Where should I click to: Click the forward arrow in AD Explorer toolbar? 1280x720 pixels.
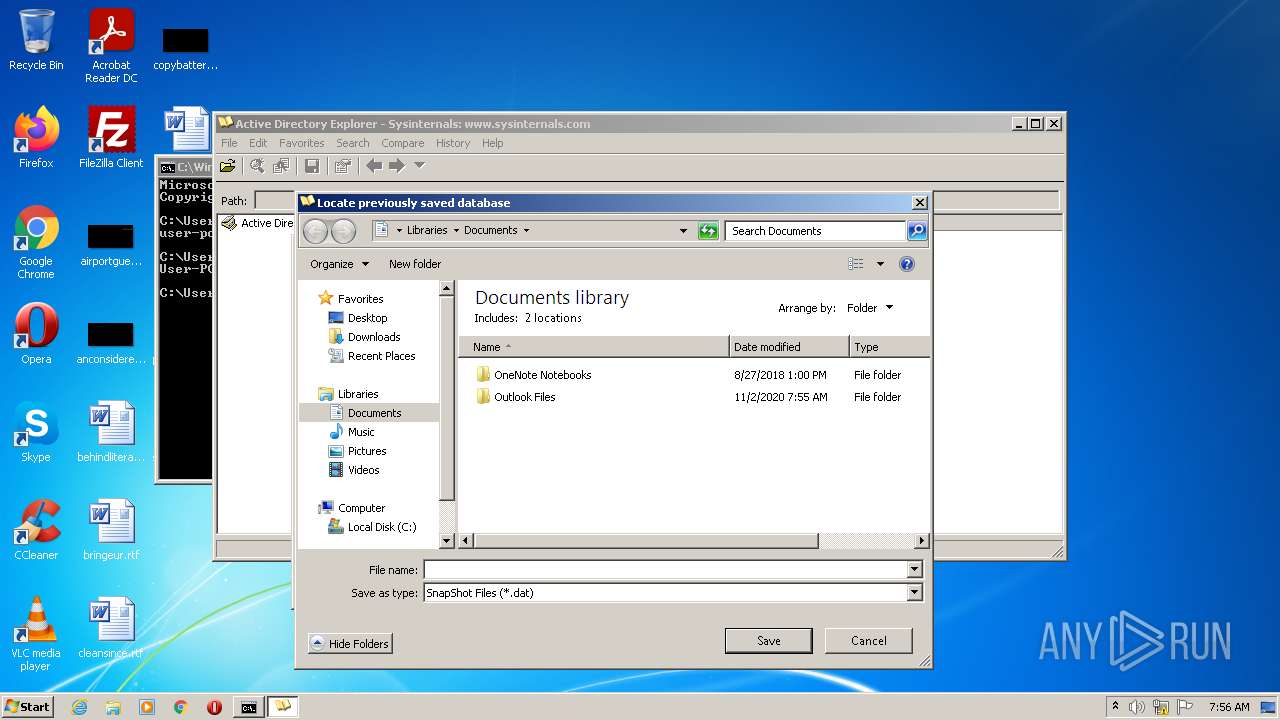397,165
